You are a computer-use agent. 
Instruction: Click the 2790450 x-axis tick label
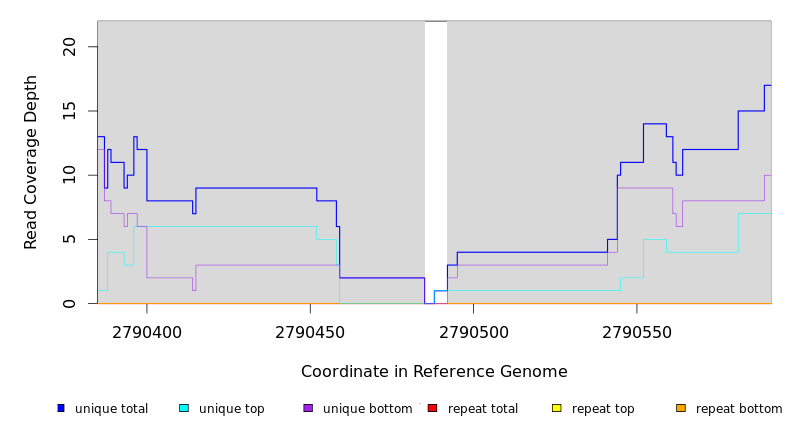click(x=310, y=331)
